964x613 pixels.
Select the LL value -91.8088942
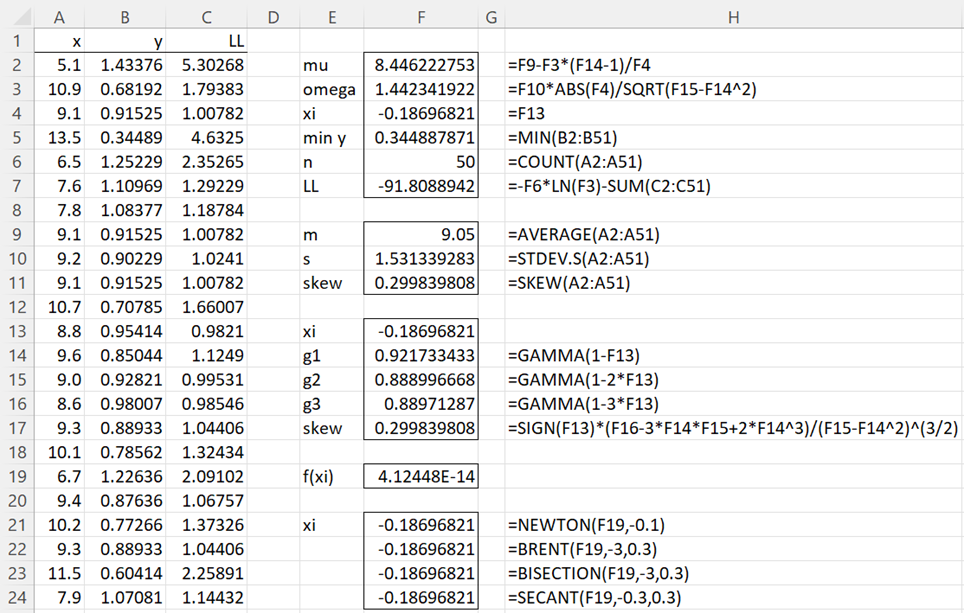tap(421, 186)
